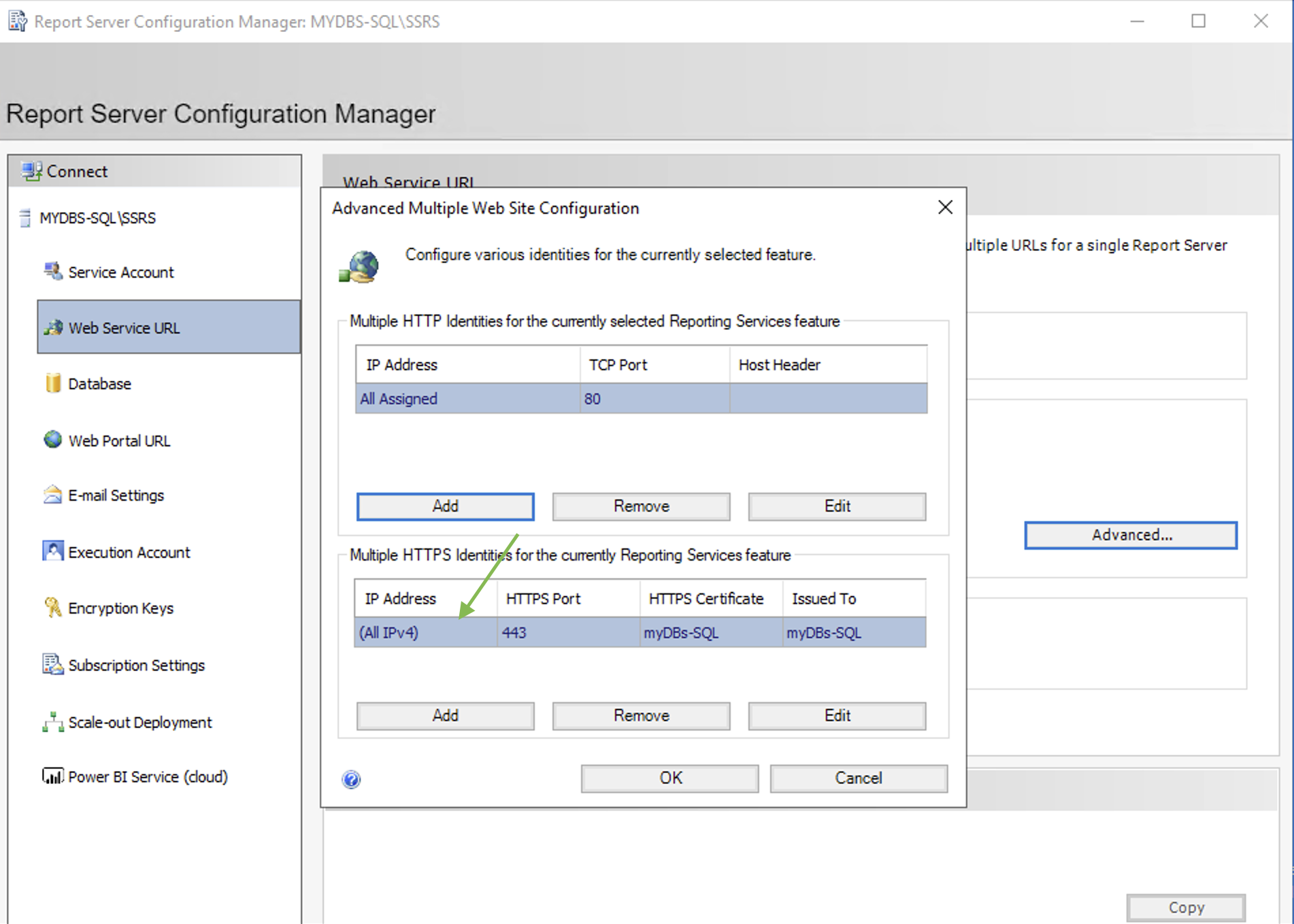The image size is (1294, 924).
Task: Open Encryption Keys page
Action: (x=120, y=608)
